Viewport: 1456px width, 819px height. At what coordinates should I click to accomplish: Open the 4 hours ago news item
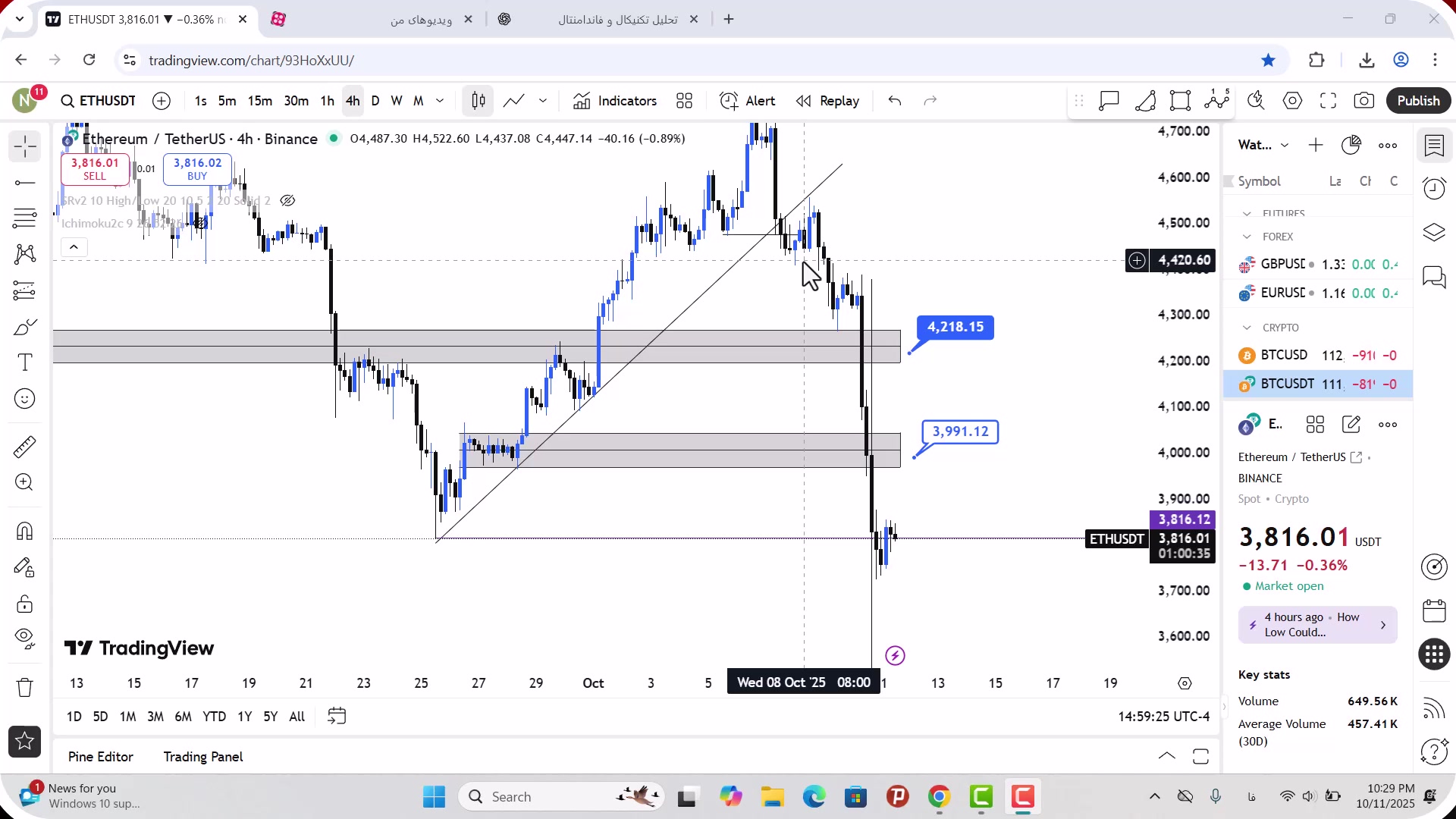coord(1317,625)
